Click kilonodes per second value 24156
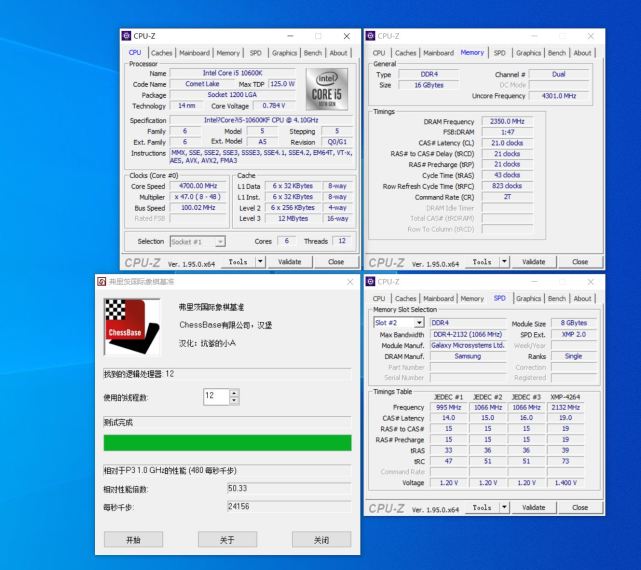The width and height of the screenshot is (641, 570). click(289, 506)
